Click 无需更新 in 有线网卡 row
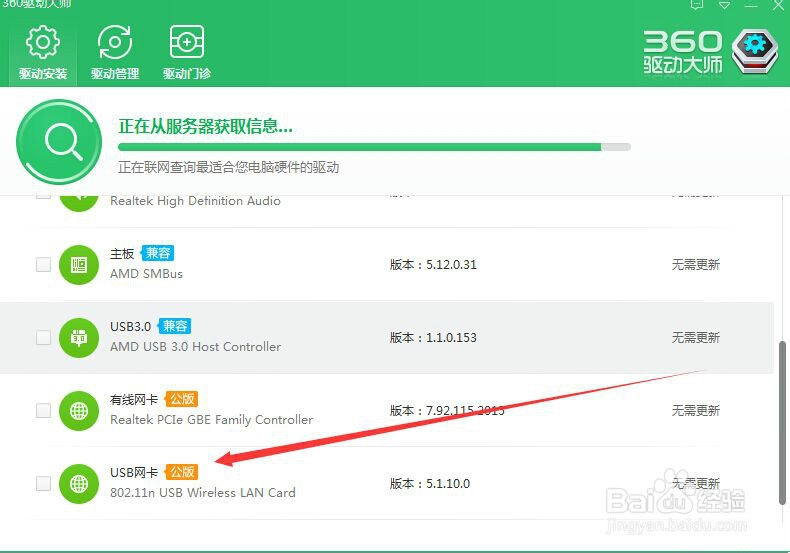This screenshot has width=790, height=553. tap(695, 410)
